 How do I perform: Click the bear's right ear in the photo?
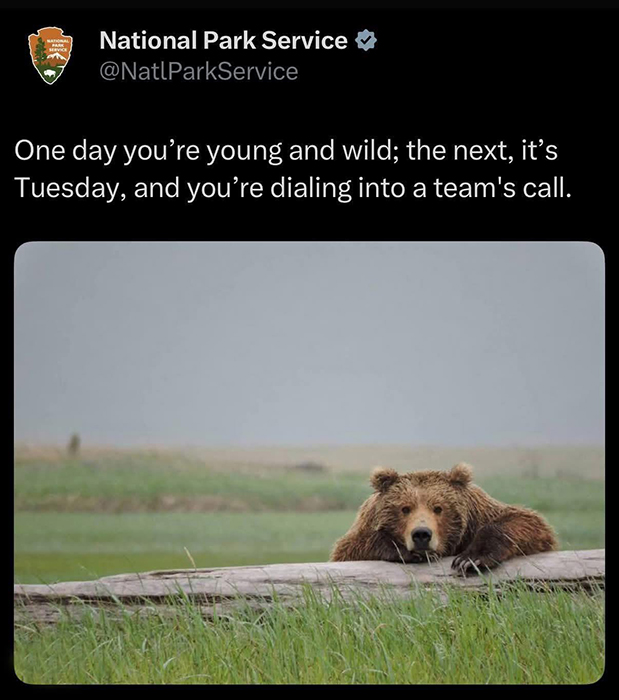click(459, 474)
